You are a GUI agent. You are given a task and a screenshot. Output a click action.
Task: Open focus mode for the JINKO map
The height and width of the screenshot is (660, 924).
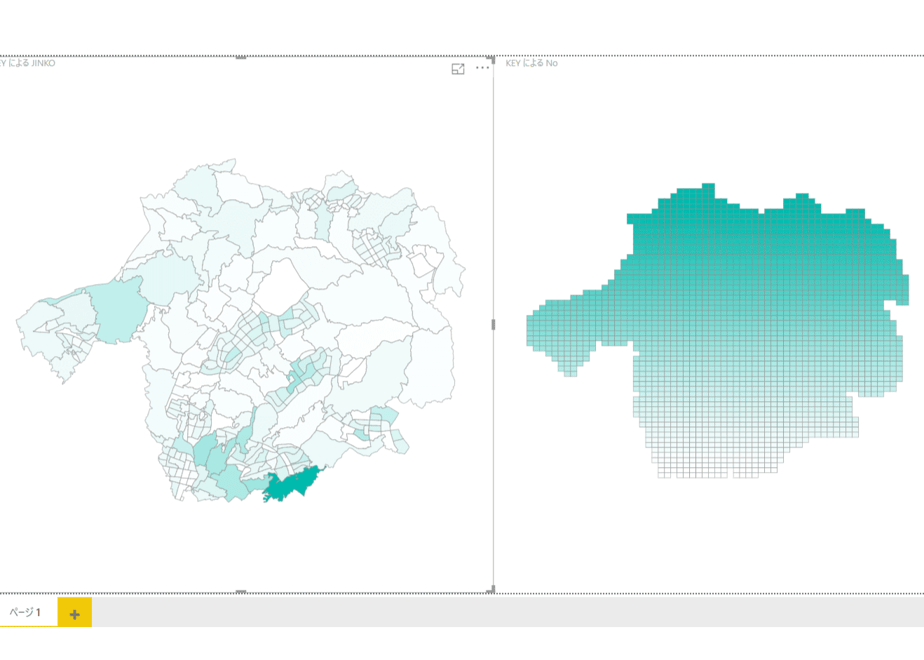458,69
